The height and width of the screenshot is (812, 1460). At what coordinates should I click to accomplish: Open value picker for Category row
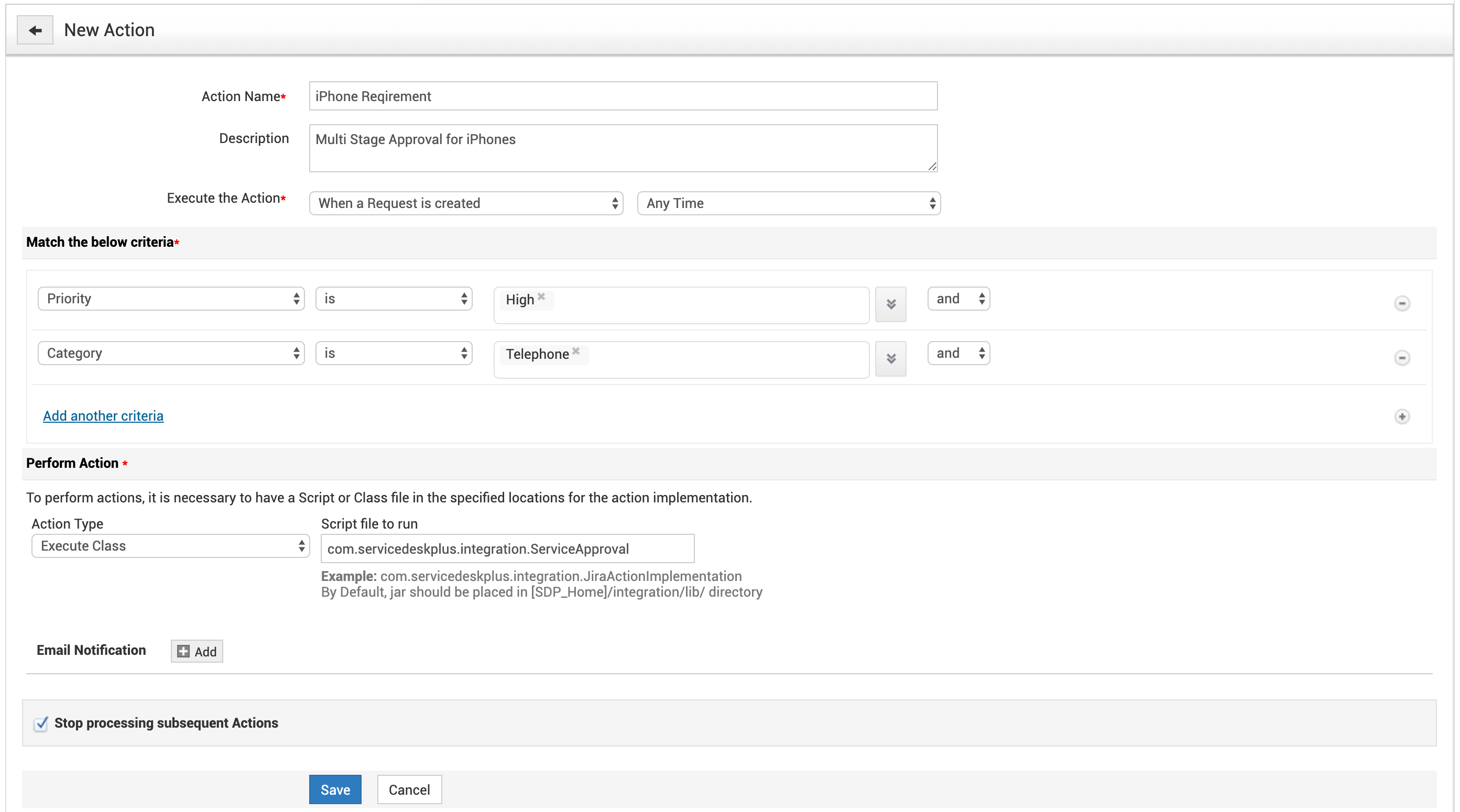tap(890, 359)
